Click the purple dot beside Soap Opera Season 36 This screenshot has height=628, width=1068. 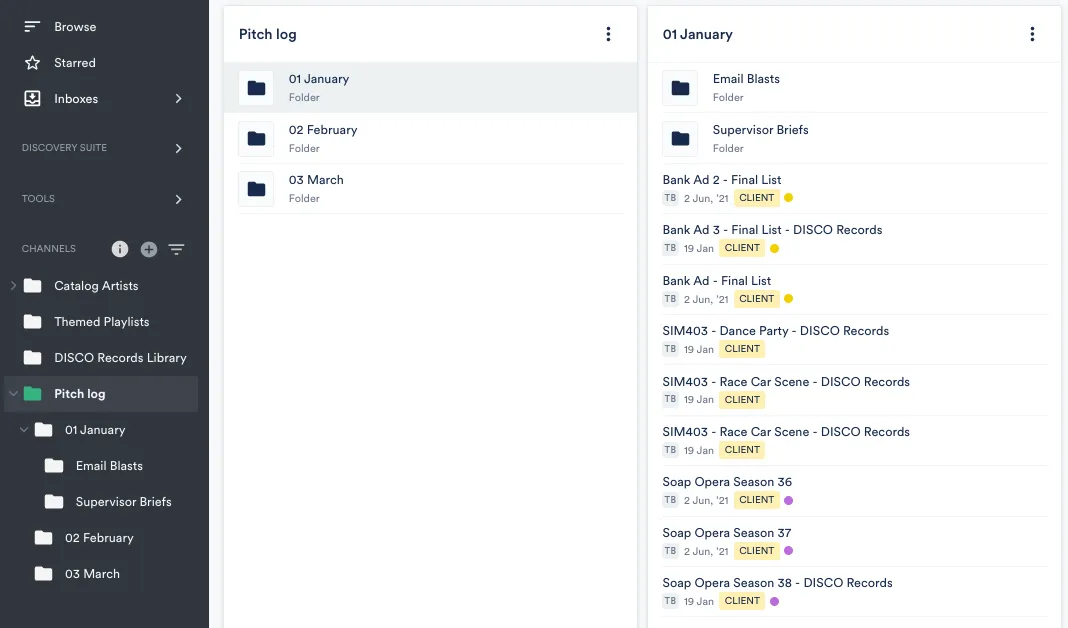pyautogui.click(x=790, y=500)
